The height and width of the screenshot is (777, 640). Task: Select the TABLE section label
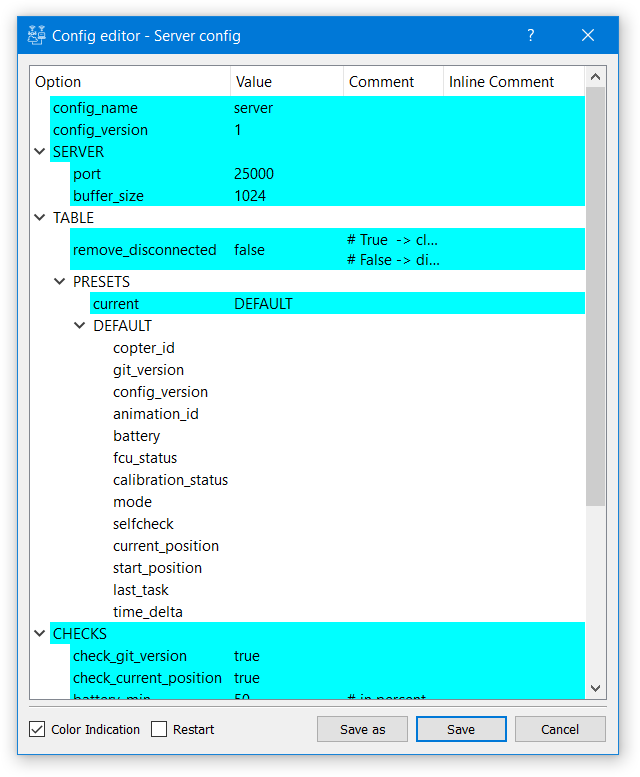(x=73, y=217)
